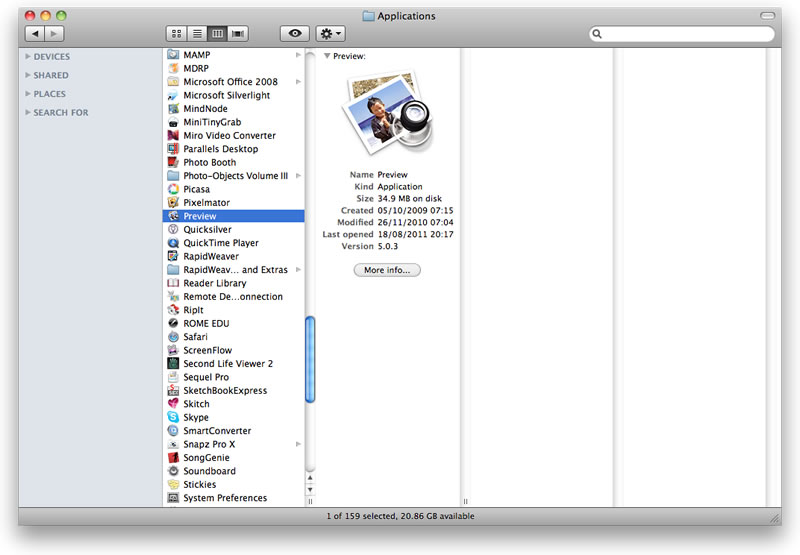Screen dimensions: 800x555
Task: Select the Skype application icon
Action: (x=174, y=418)
